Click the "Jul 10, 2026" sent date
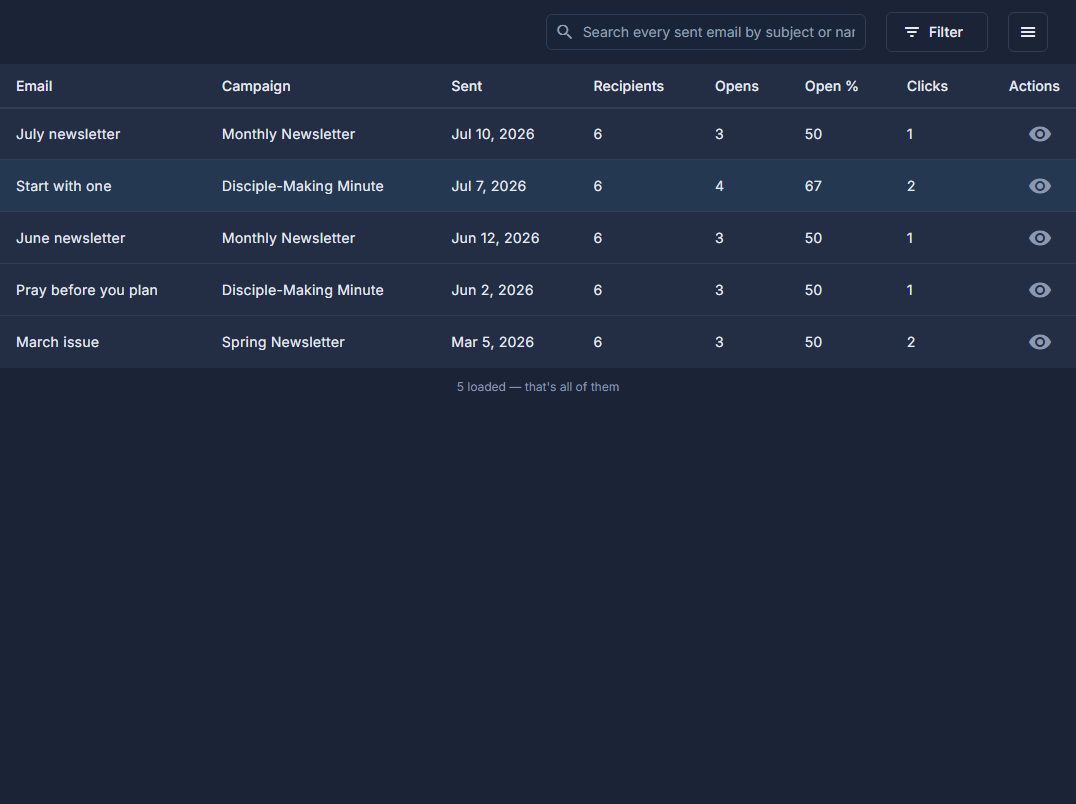Image resolution: width=1076 pixels, height=804 pixels. coord(493,134)
